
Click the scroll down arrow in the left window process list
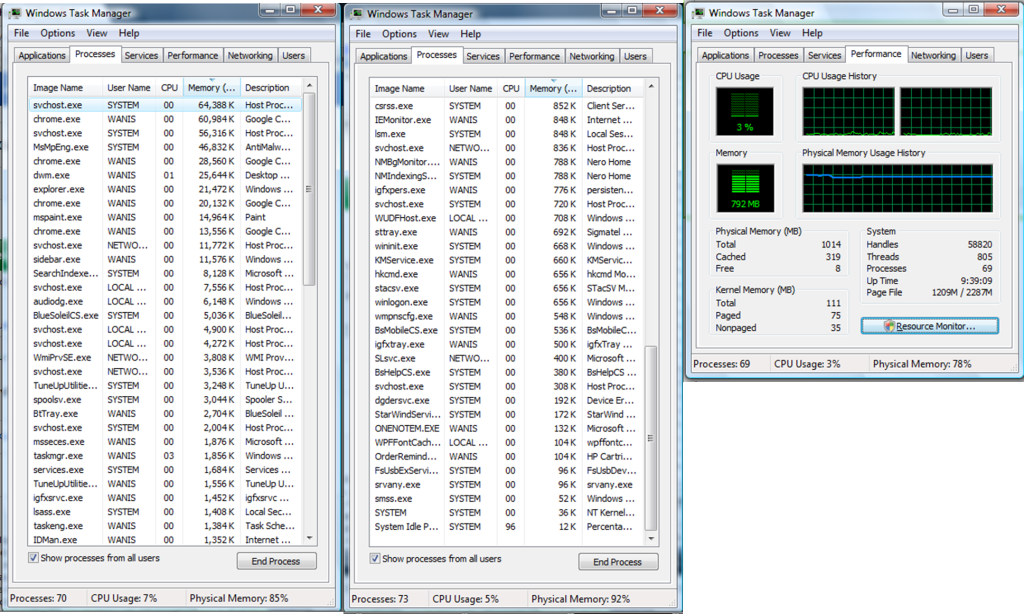(x=310, y=538)
